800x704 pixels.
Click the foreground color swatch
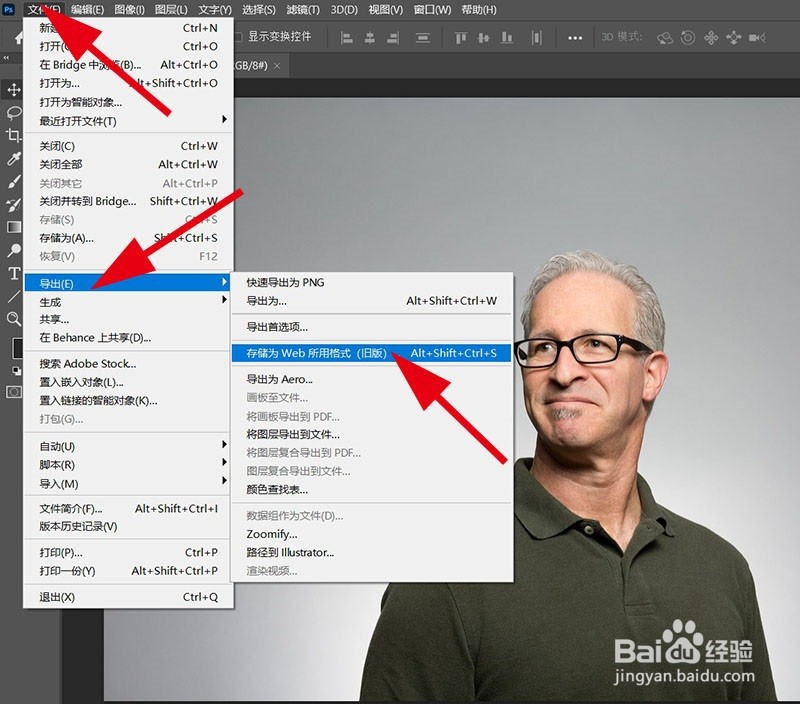[x=17, y=348]
